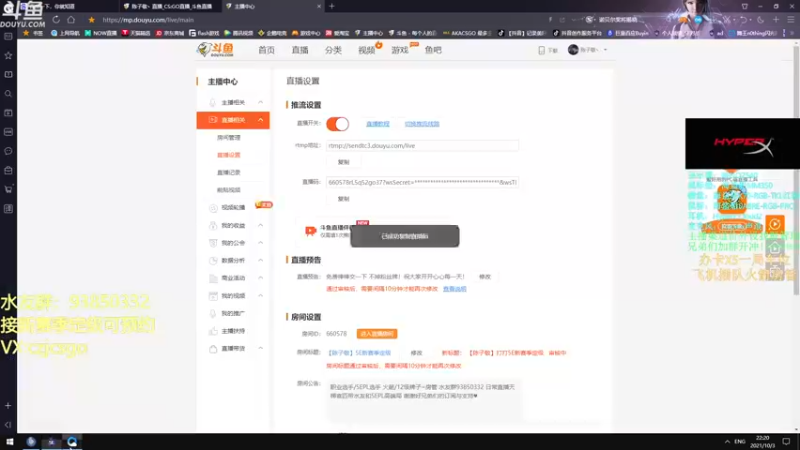800x450 pixels.
Task: Open the NOW直播 bookmark
Action: 101,33
